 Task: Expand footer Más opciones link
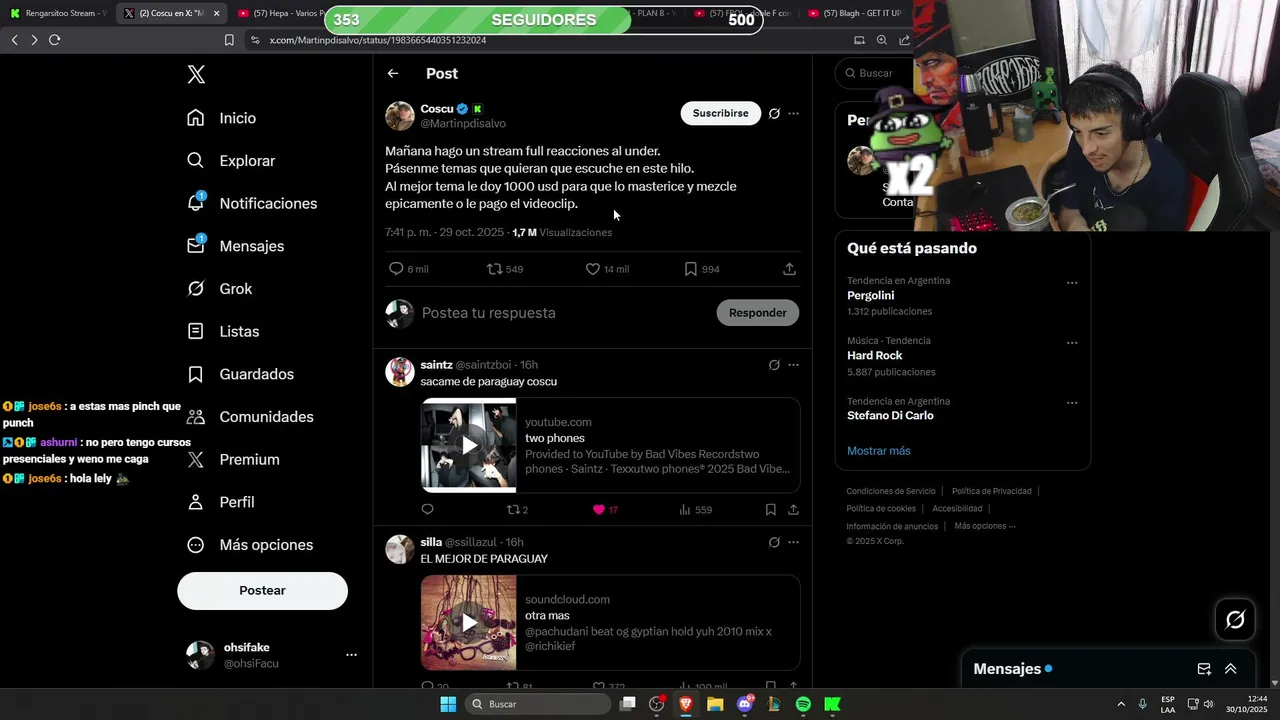pyautogui.click(x=984, y=526)
